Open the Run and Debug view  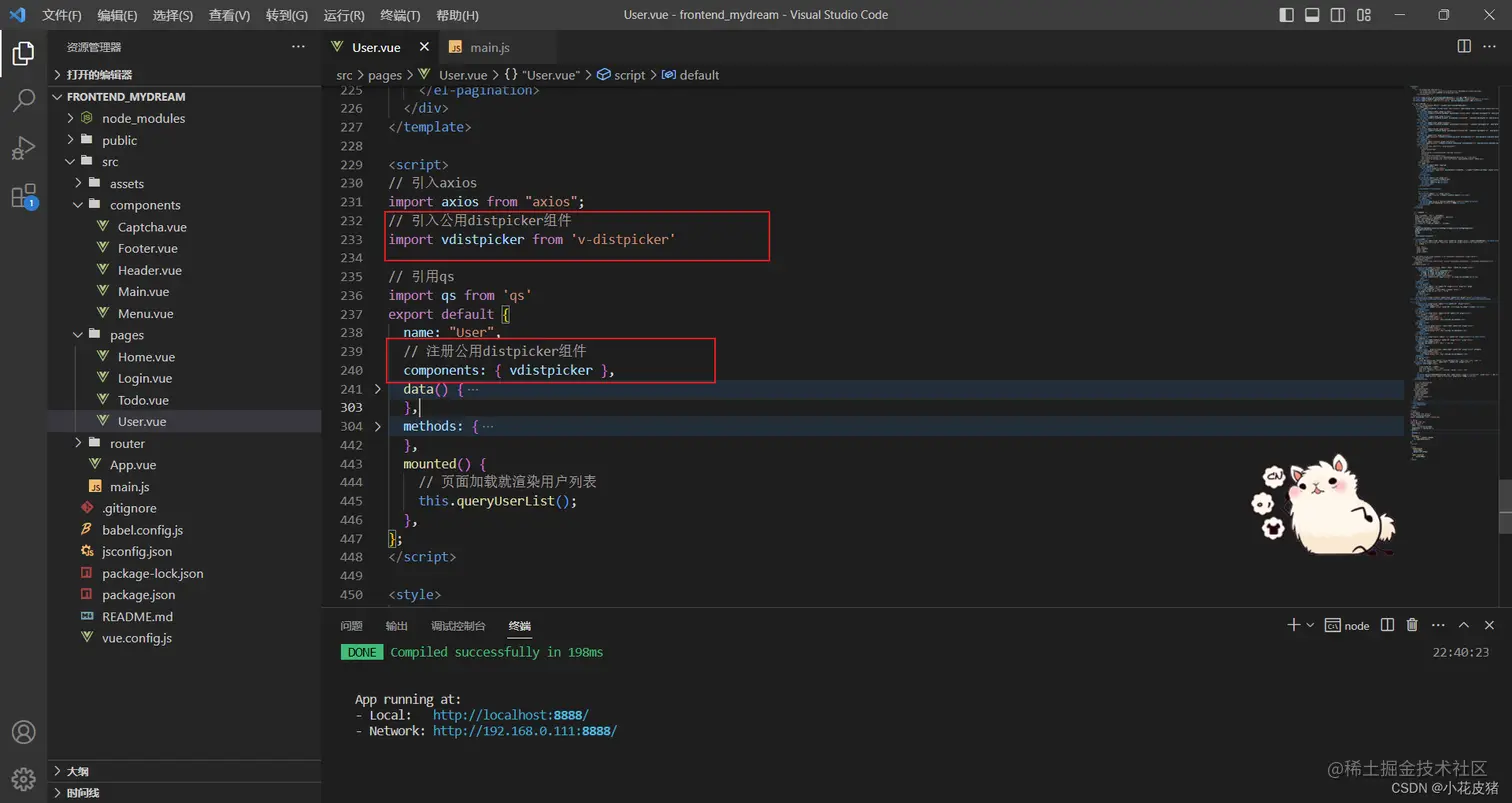click(23, 148)
